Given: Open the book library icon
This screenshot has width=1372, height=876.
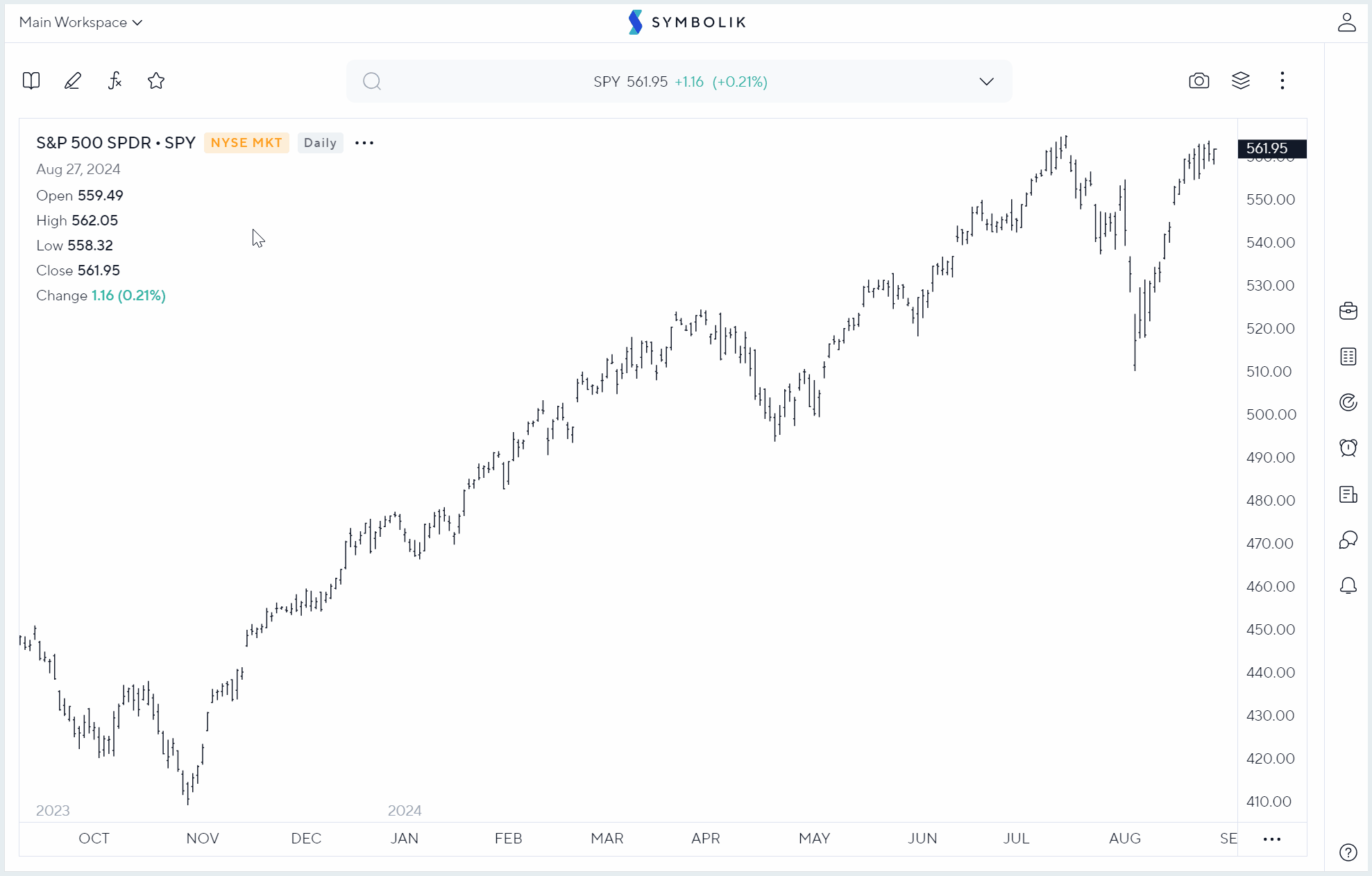Looking at the screenshot, I should 31,81.
